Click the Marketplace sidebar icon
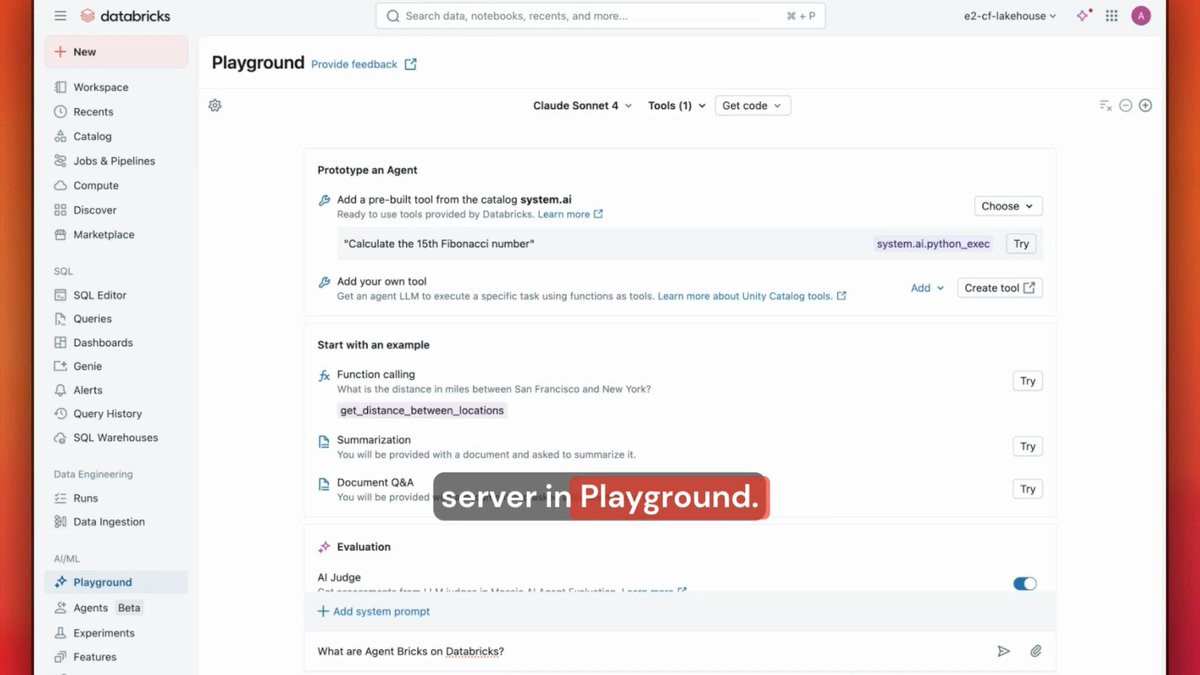The image size is (1200, 675). [x=61, y=234]
